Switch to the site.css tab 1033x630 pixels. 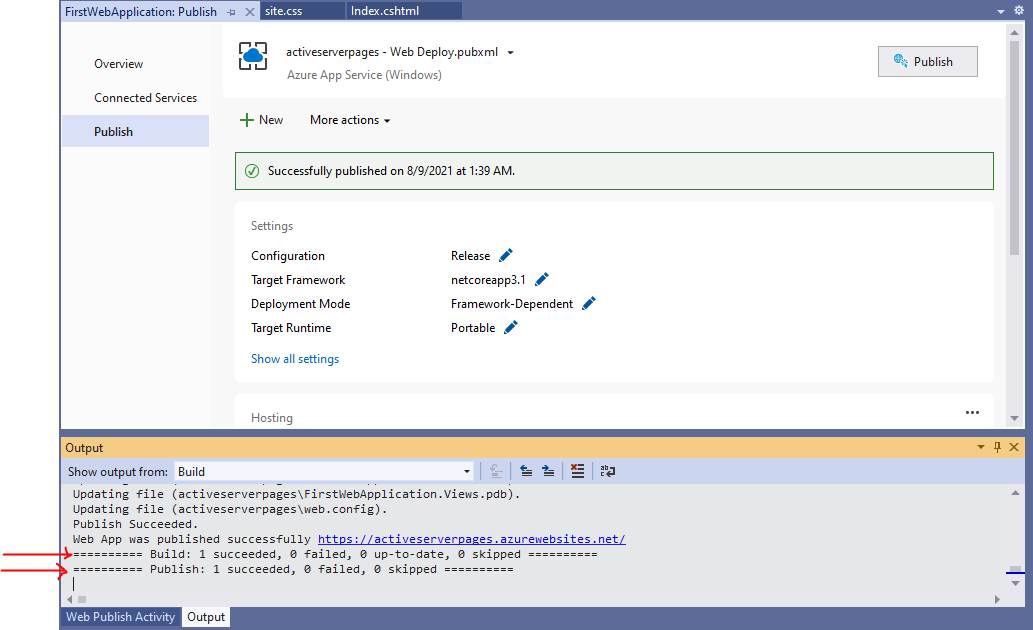coord(302,11)
